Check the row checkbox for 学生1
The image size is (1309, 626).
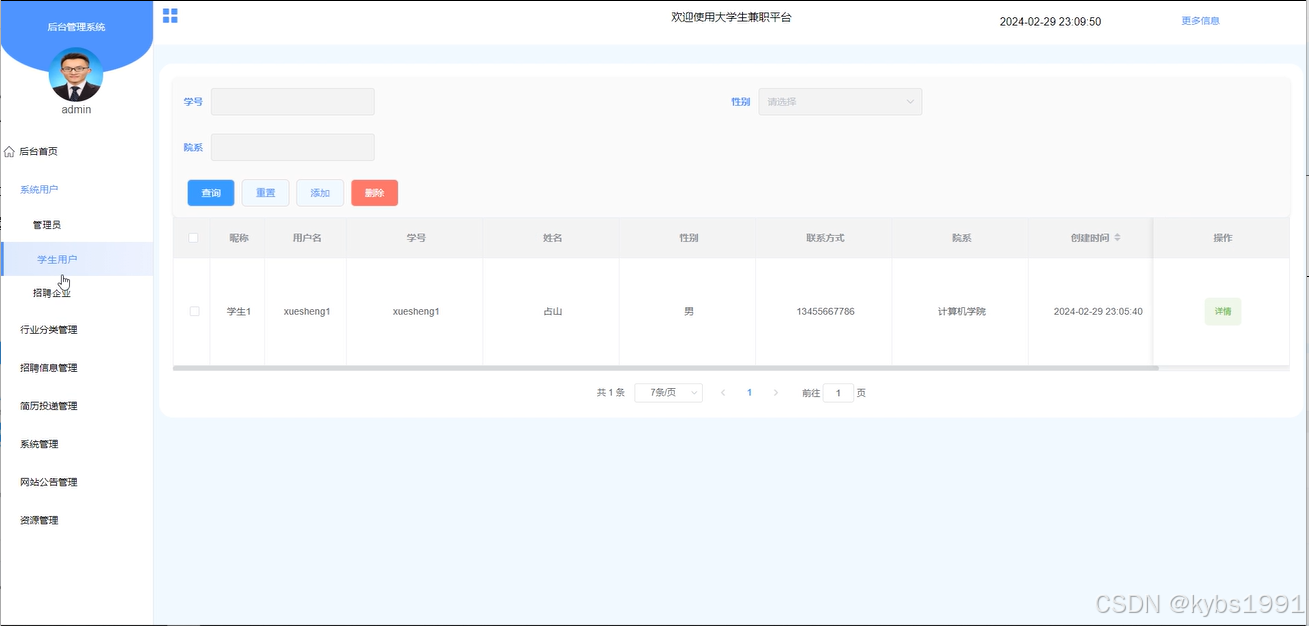pos(194,312)
